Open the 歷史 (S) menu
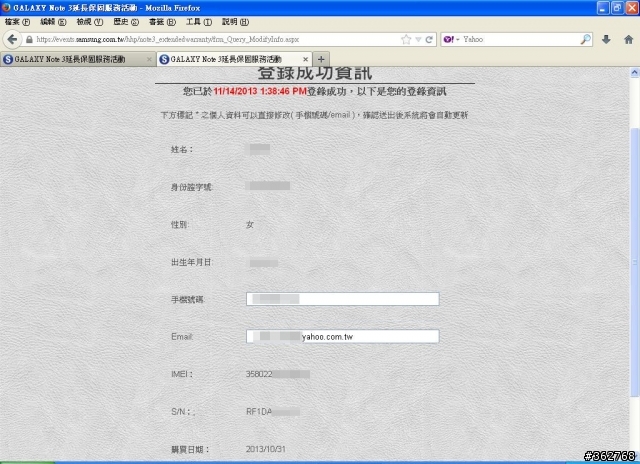Screen dimensions: 640x464 [126, 22]
